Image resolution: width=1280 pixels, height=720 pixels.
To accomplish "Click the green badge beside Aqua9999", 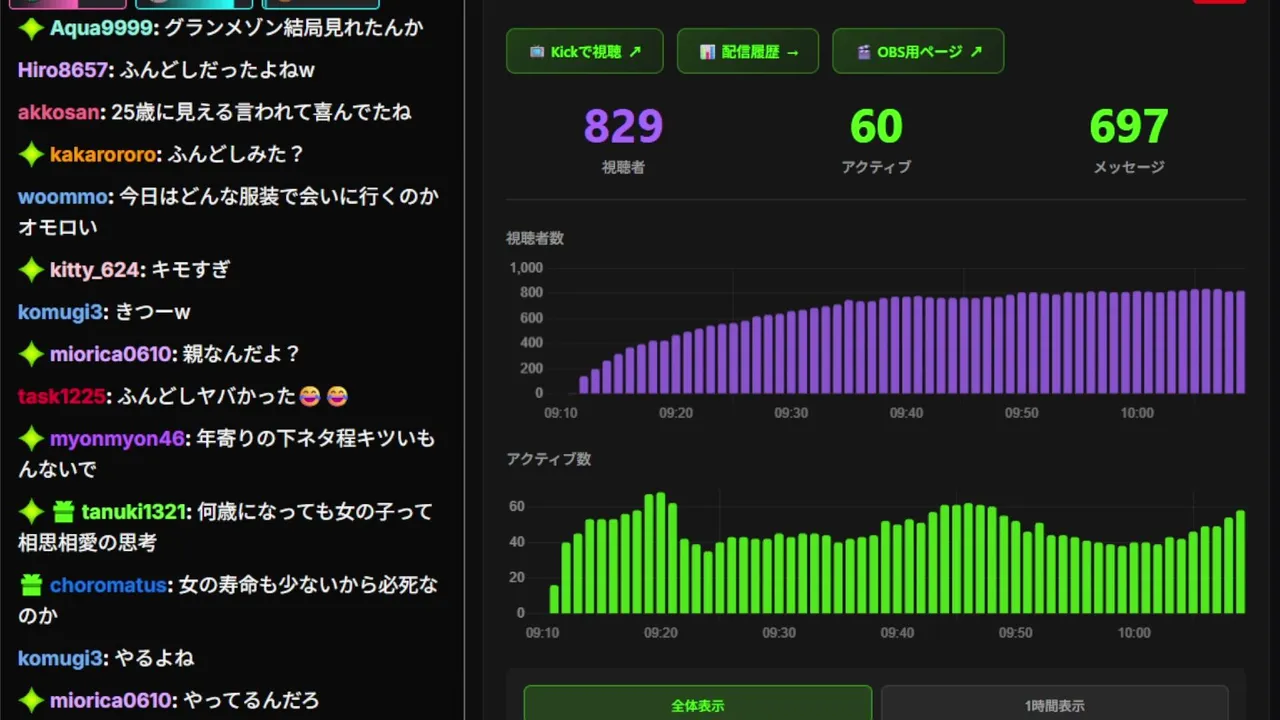I will coord(32,28).
